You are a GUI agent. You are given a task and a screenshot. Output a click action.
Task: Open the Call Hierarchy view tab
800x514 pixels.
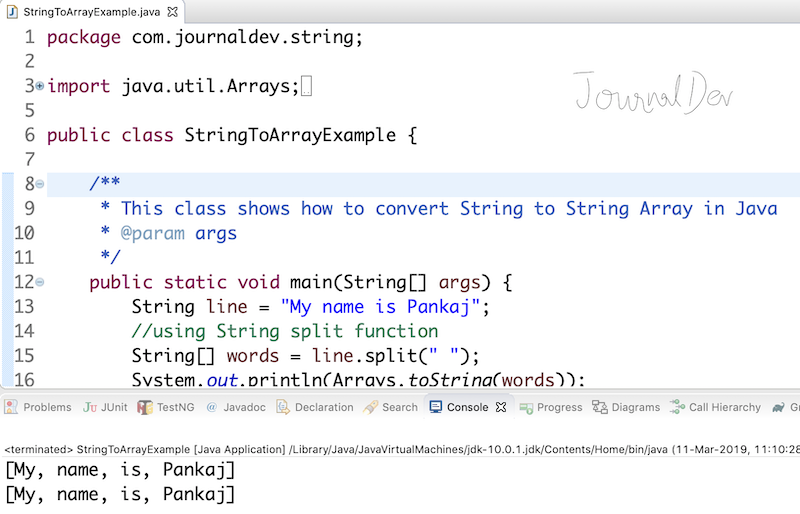point(715,407)
